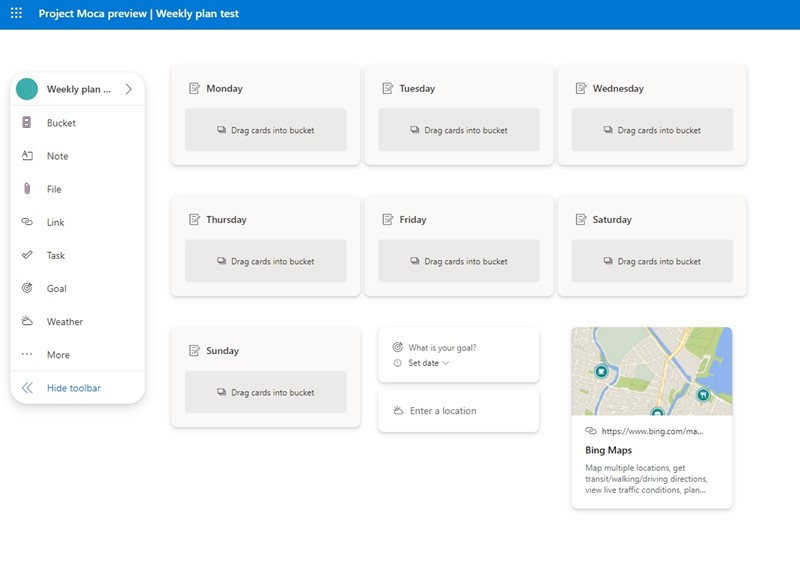Click the bing.com maps URL link
Image resolution: width=800 pixels, height=568 pixels.
click(x=652, y=431)
